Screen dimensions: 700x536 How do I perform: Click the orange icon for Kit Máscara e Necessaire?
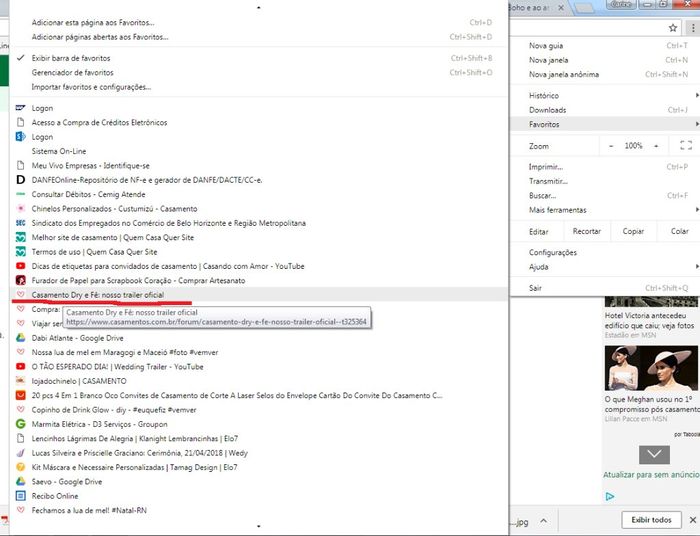tap(21, 467)
